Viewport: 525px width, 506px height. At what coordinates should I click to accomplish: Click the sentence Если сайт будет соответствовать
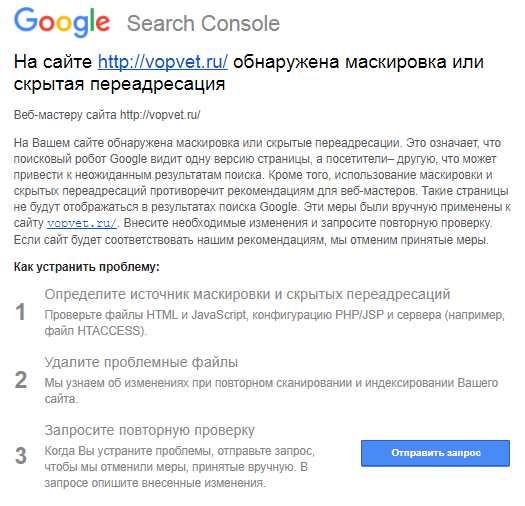(x=251, y=240)
